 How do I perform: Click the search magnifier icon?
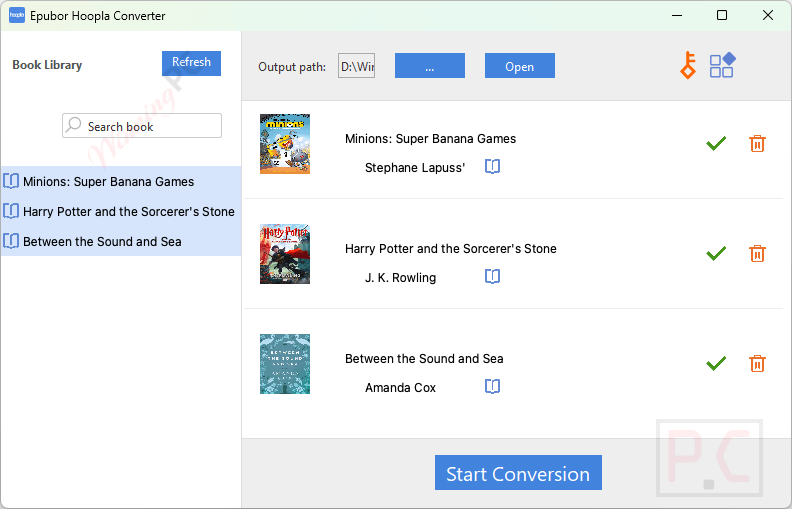point(74,124)
